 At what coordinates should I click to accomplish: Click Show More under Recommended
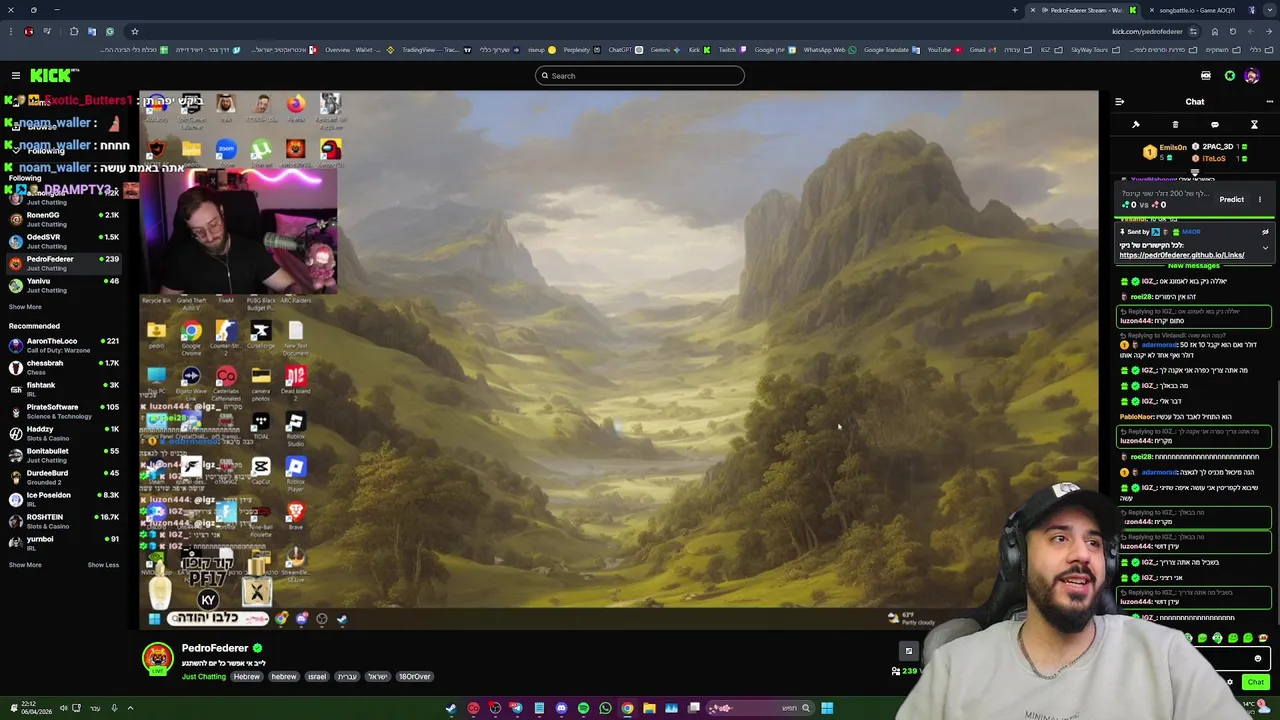25,565
